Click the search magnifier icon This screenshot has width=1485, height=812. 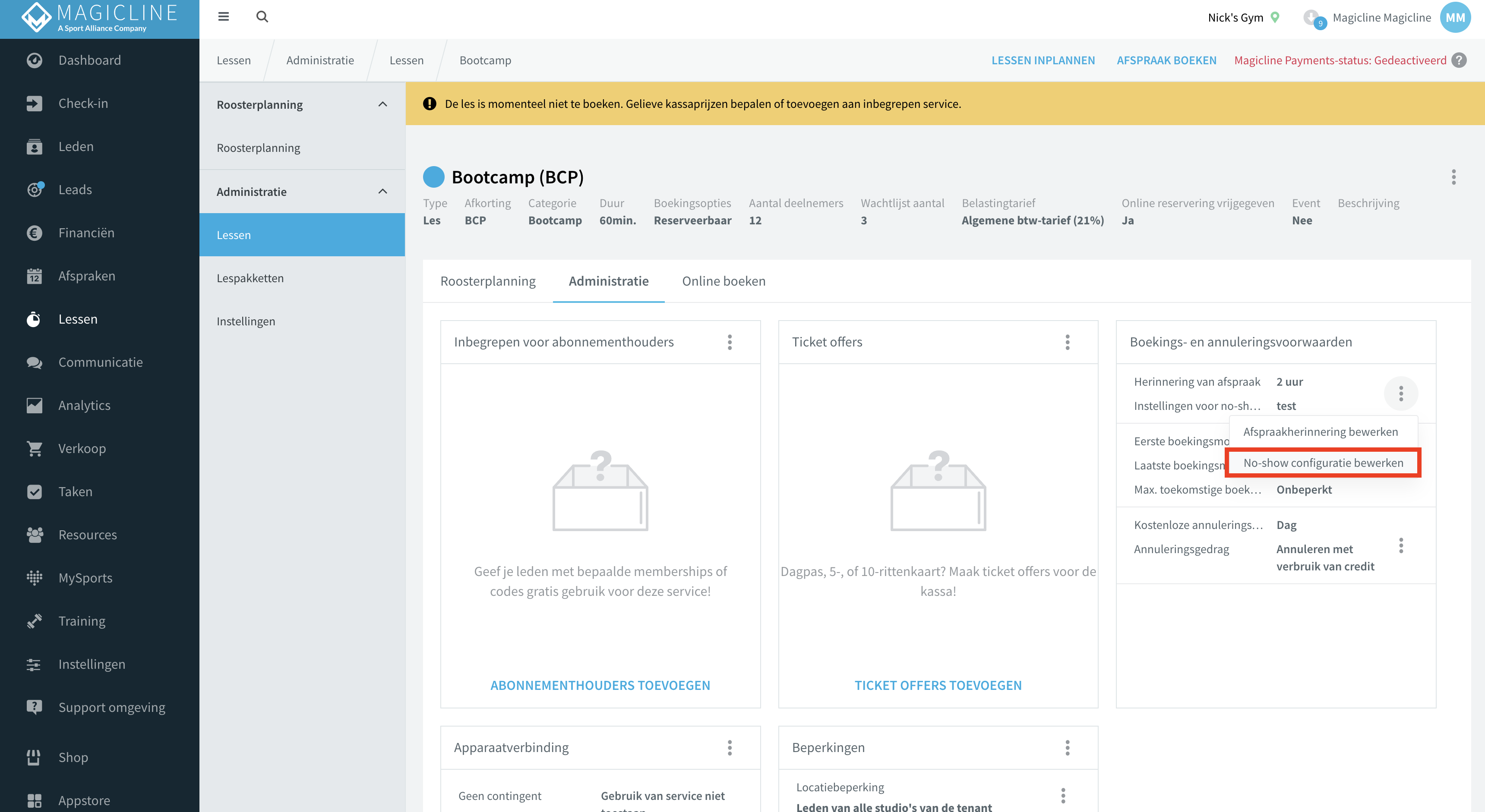tap(262, 17)
